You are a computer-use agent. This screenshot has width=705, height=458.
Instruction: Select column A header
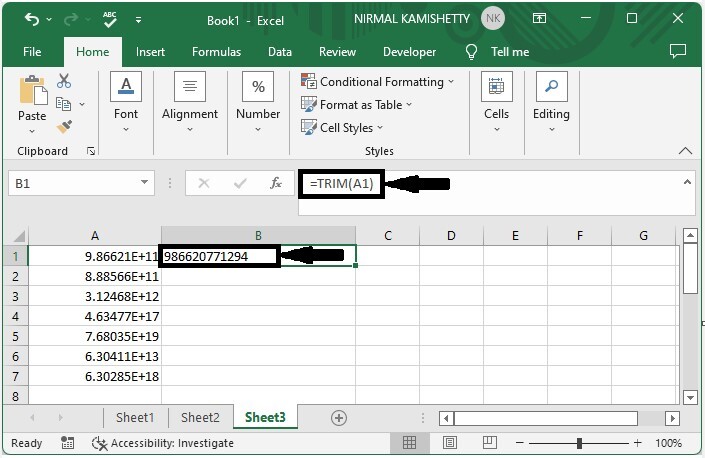[x=95, y=236]
